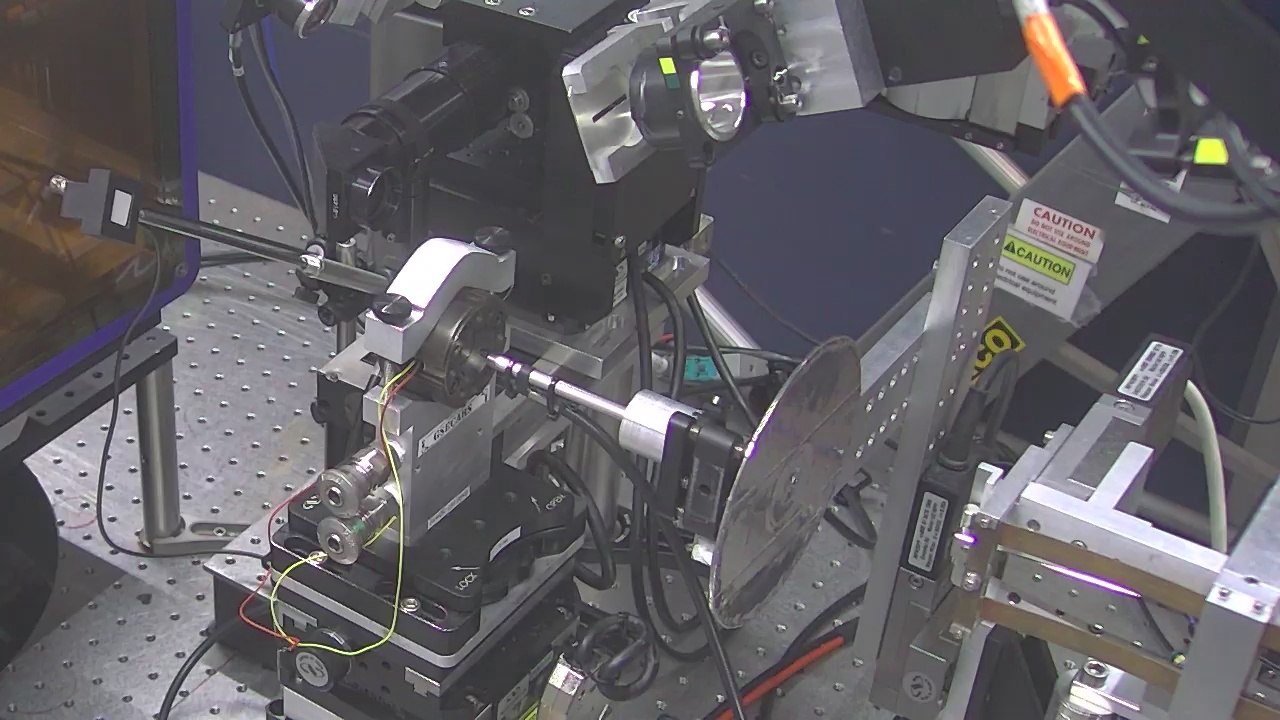The height and width of the screenshot is (720, 1280).
Task: Click the yellow CAUTION sticker
Action: pos(1038,262)
